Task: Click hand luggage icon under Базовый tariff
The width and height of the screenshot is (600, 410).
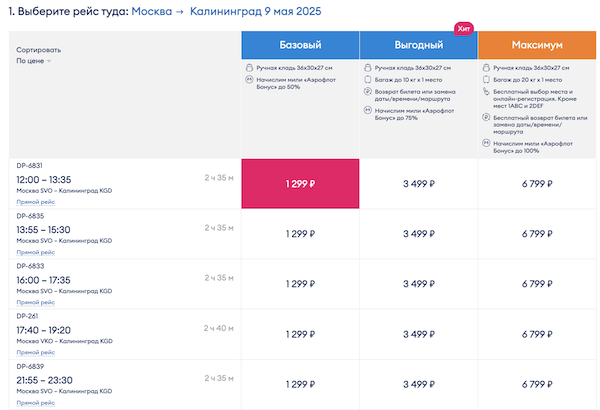Action: pyautogui.click(x=248, y=68)
